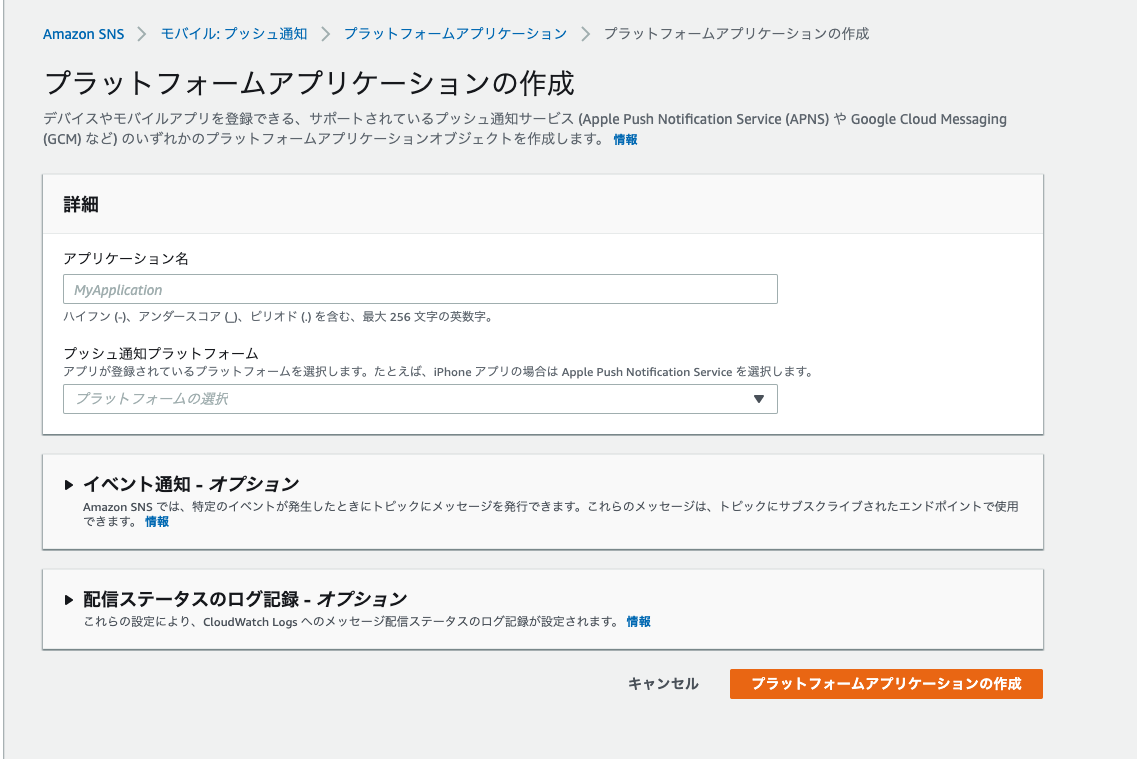Open 情報 link in イベント通知 section
The width and height of the screenshot is (1137, 759).
156,521
